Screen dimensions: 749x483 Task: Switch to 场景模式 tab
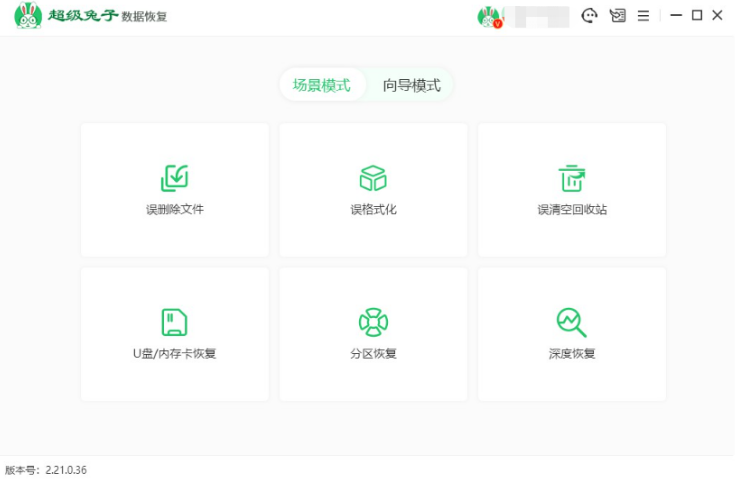pos(321,85)
